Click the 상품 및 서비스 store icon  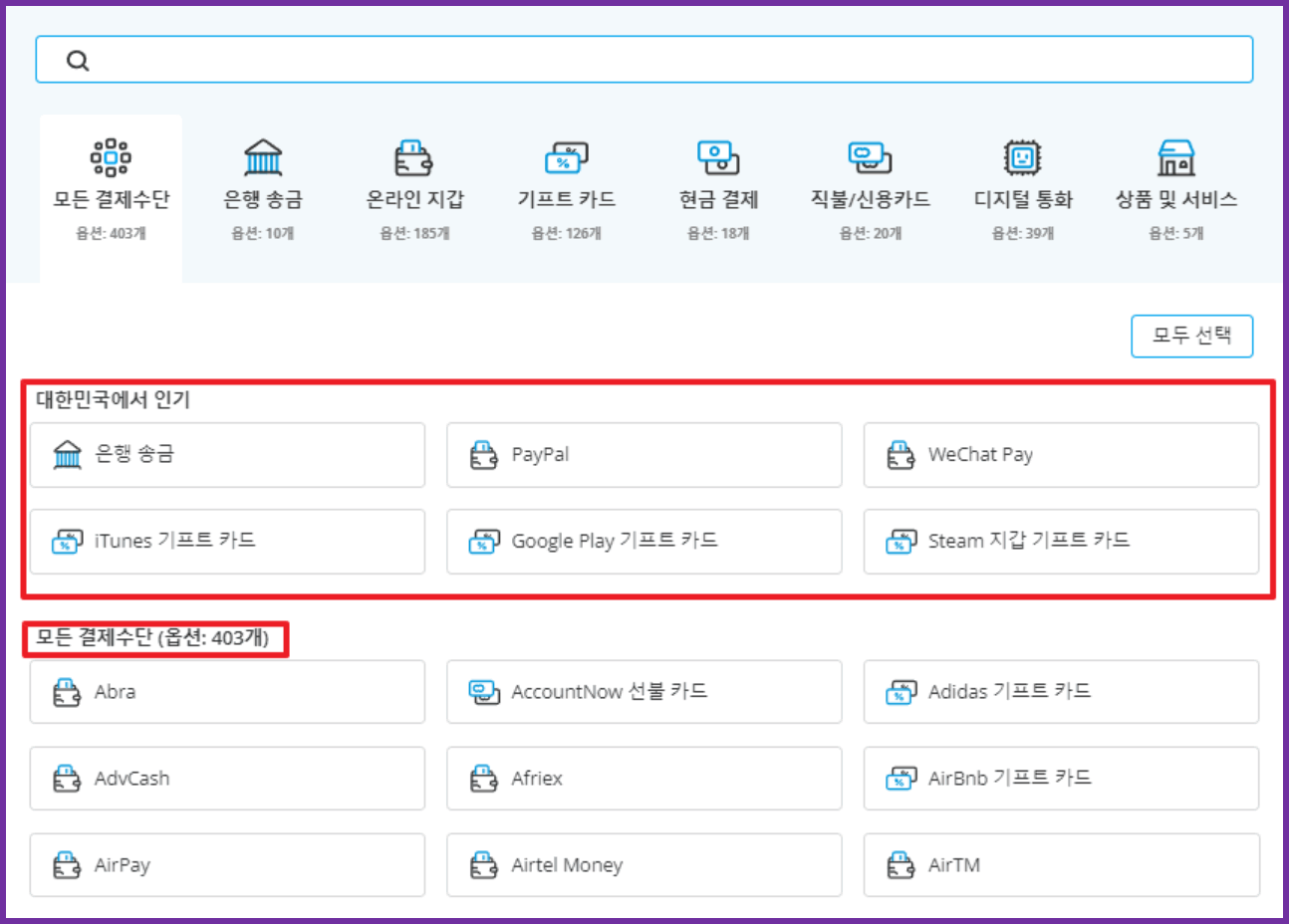click(1175, 157)
